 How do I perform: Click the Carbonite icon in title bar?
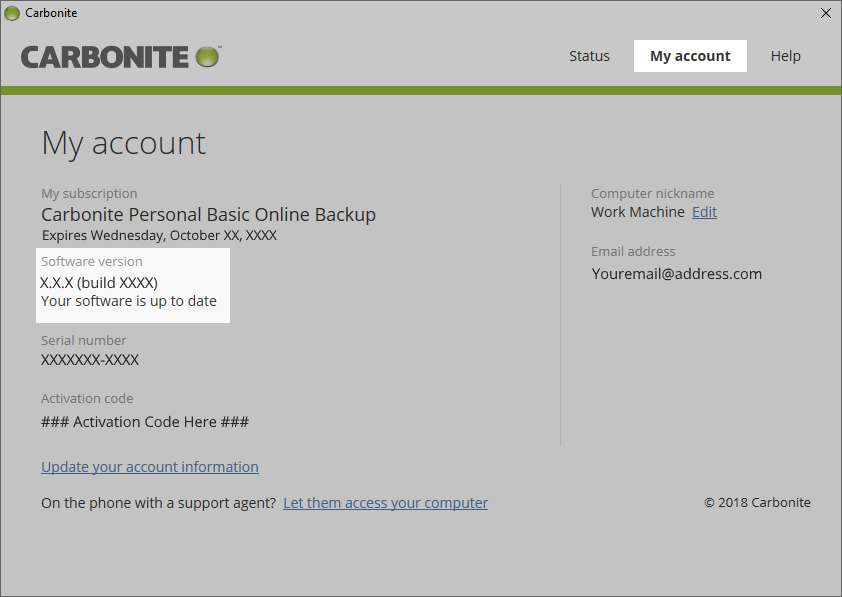coord(12,13)
